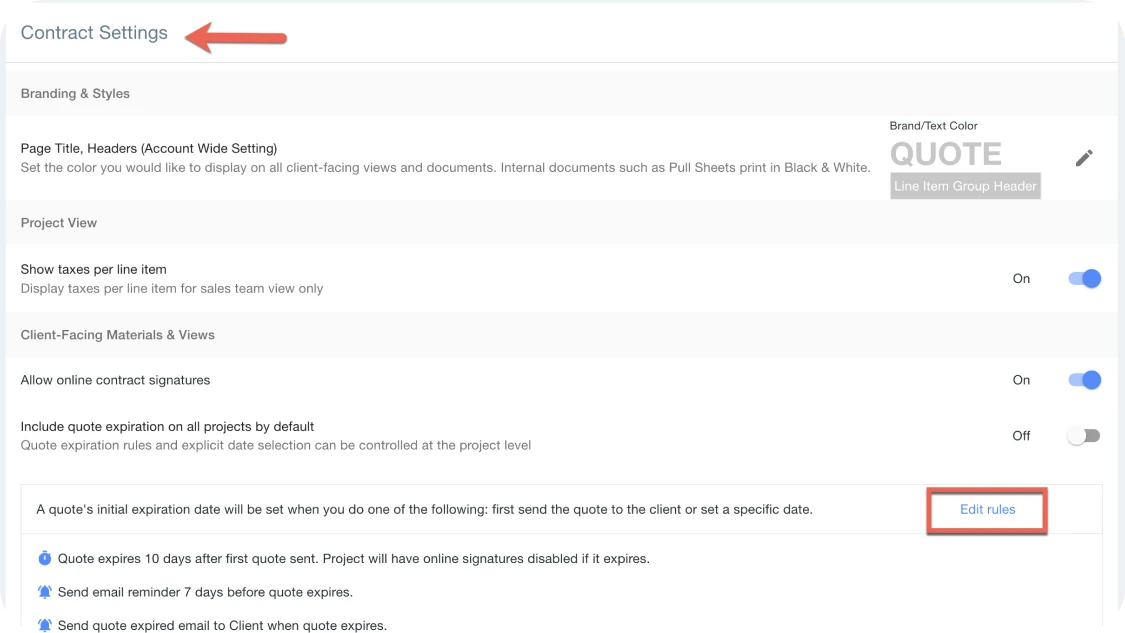Viewport: 1125px width, 633px height.
Task: Click the "On" label beside taxes per line item
Action: [x=1021, y=278]
